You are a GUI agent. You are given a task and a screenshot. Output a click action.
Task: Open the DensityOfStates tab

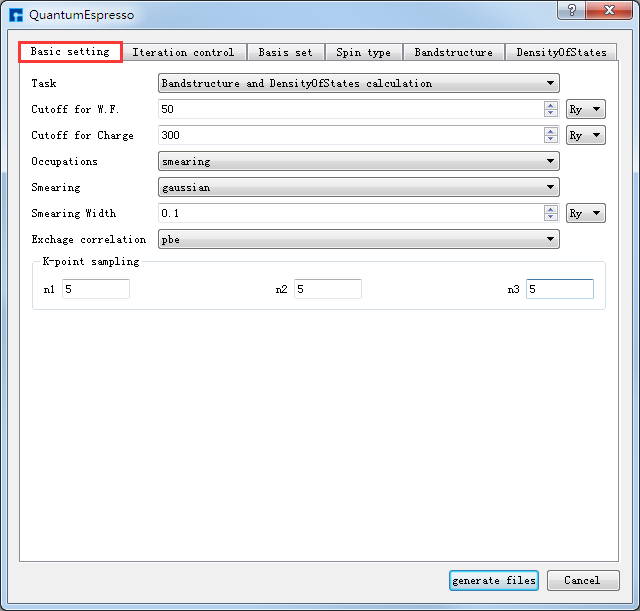561,52
